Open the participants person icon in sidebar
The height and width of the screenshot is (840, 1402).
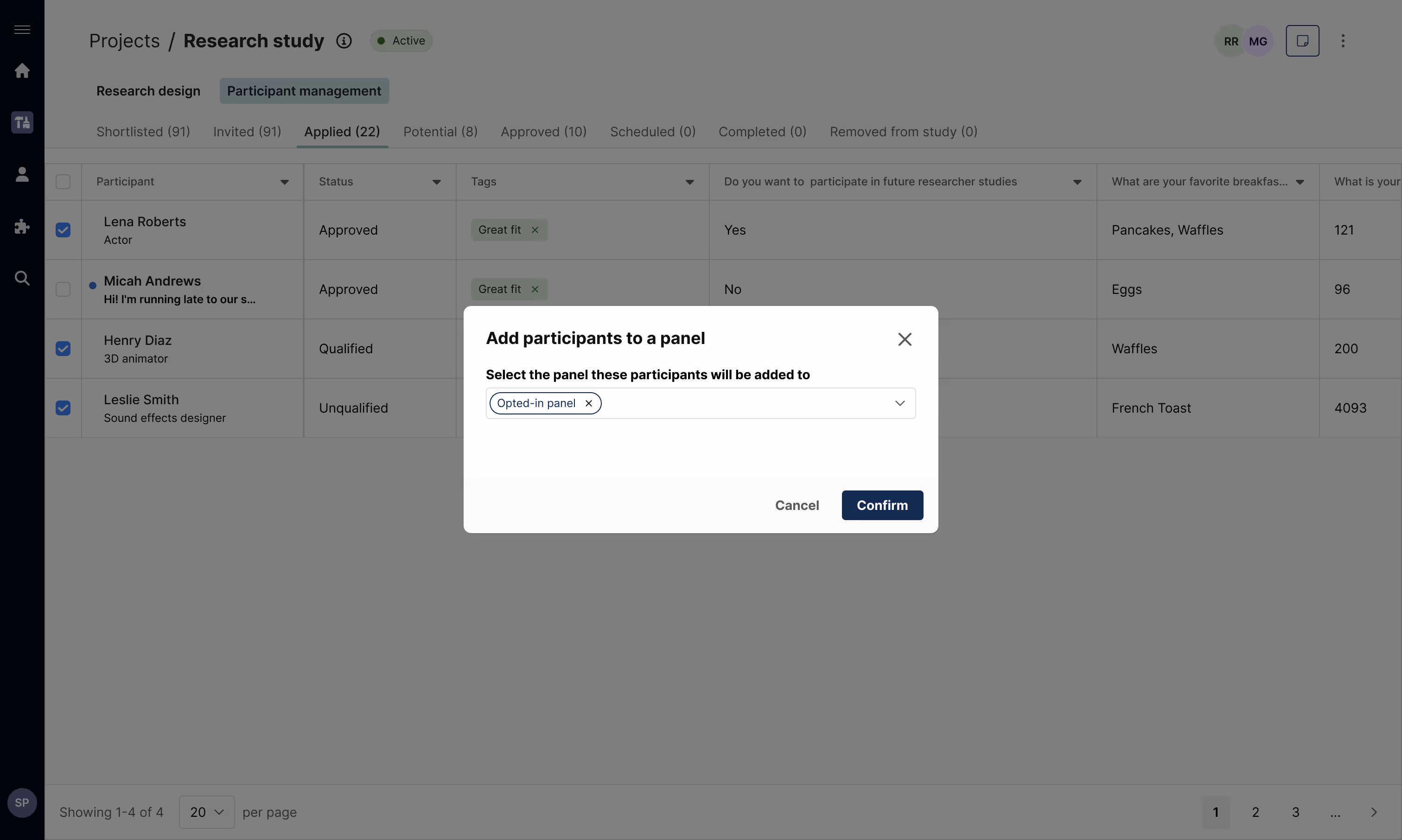(x=22, y=174)
